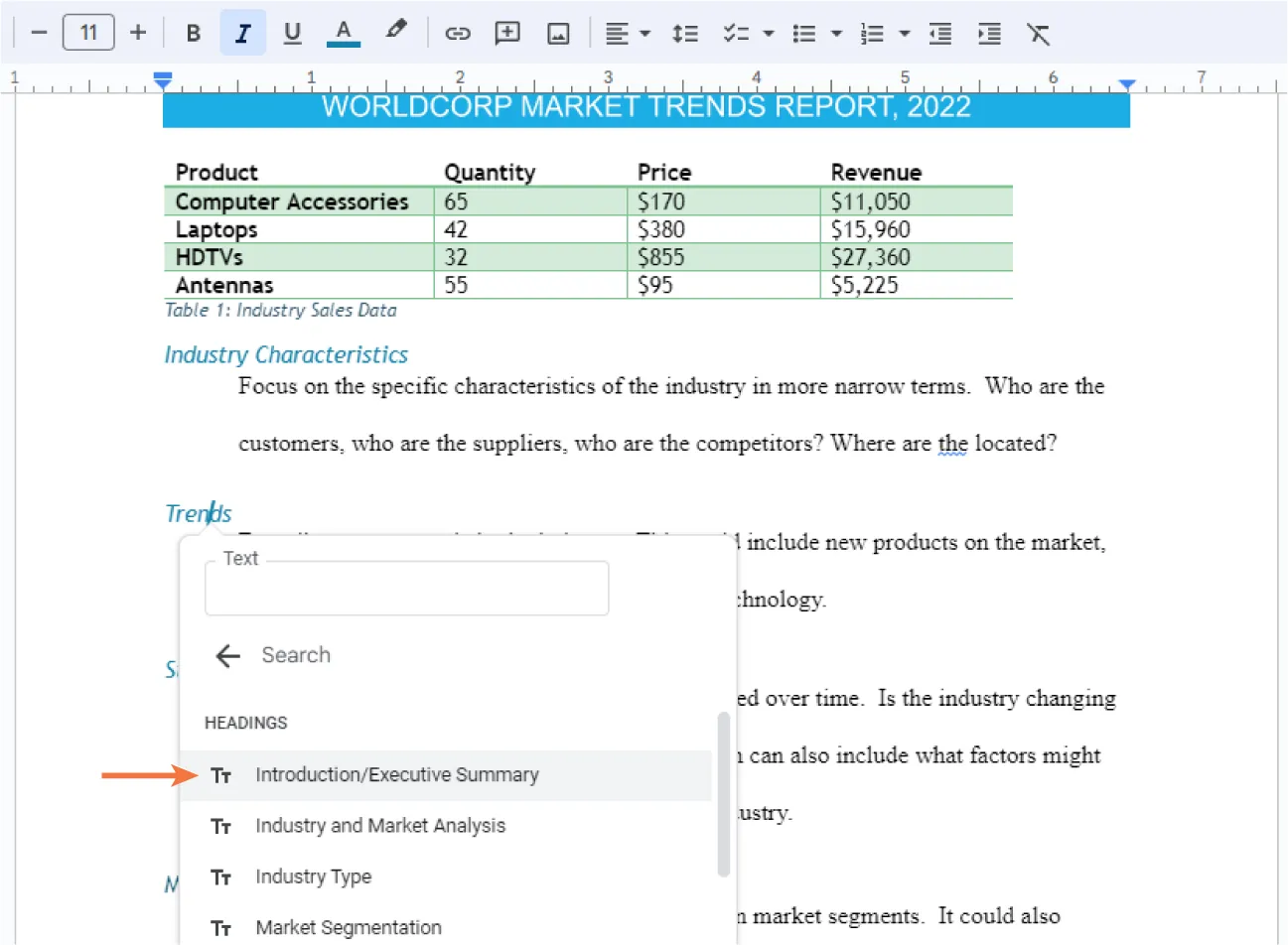Select the highlight color tool
Image resolution: width=1288 pixels, height=945 pixels.
tap(396, 33)
